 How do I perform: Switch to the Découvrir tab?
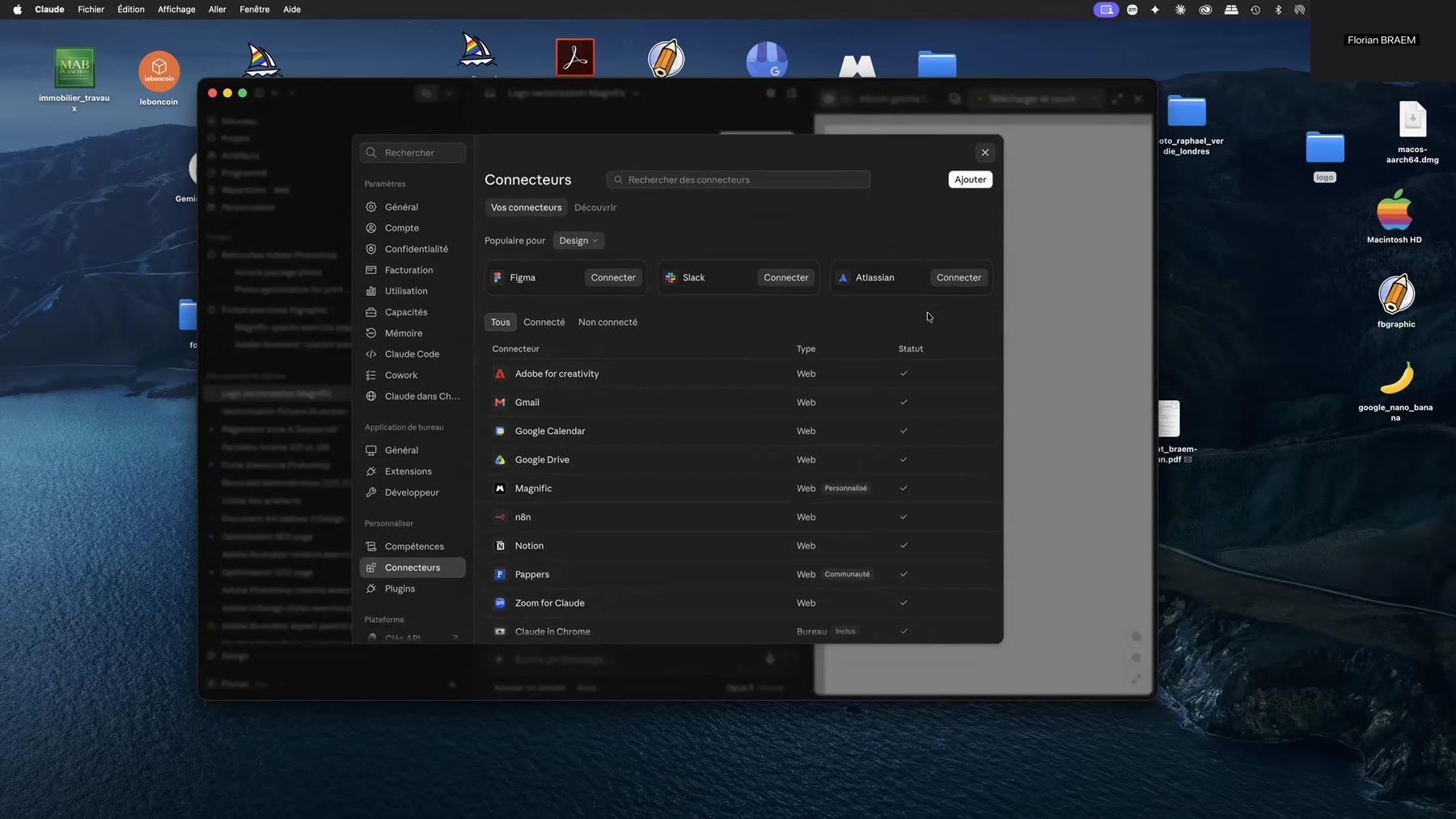click(x=595, y=208)
